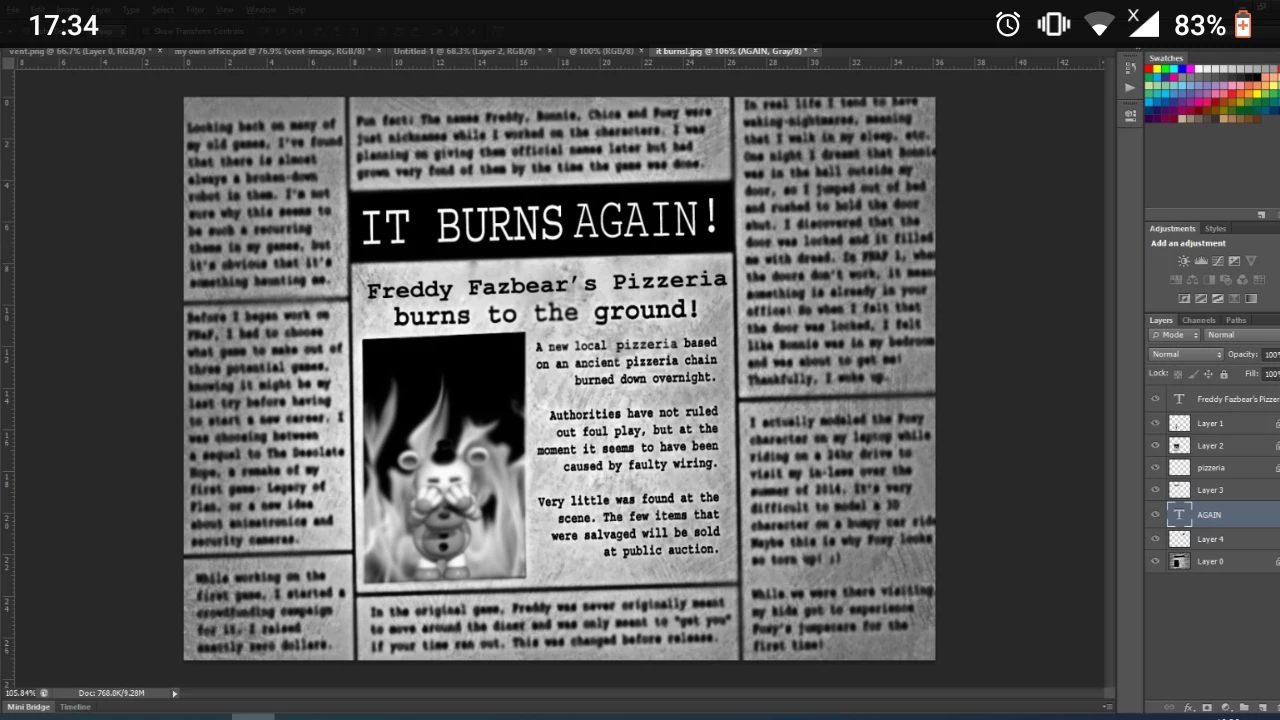1280x720 pixels.
Task: Add a Photo Filter adjustment
Action: tap(1226, 280)
